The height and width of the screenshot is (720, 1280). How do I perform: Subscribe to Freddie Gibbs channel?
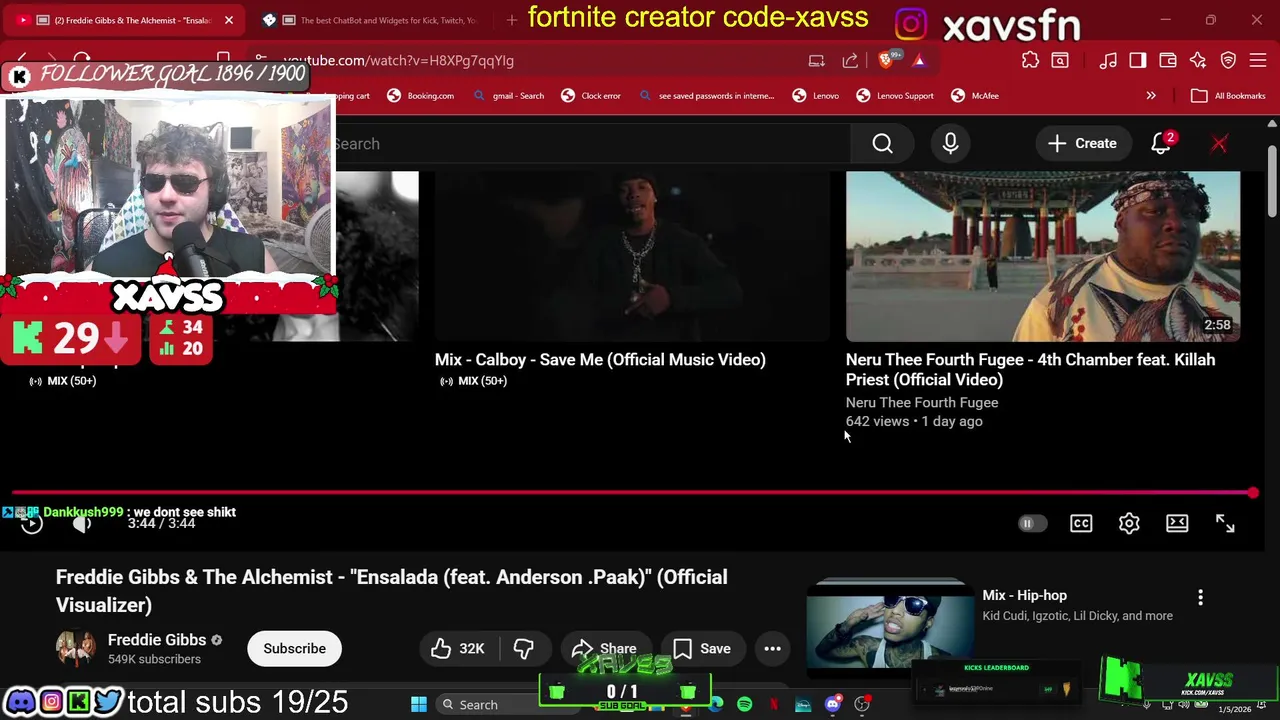[294, 648]
